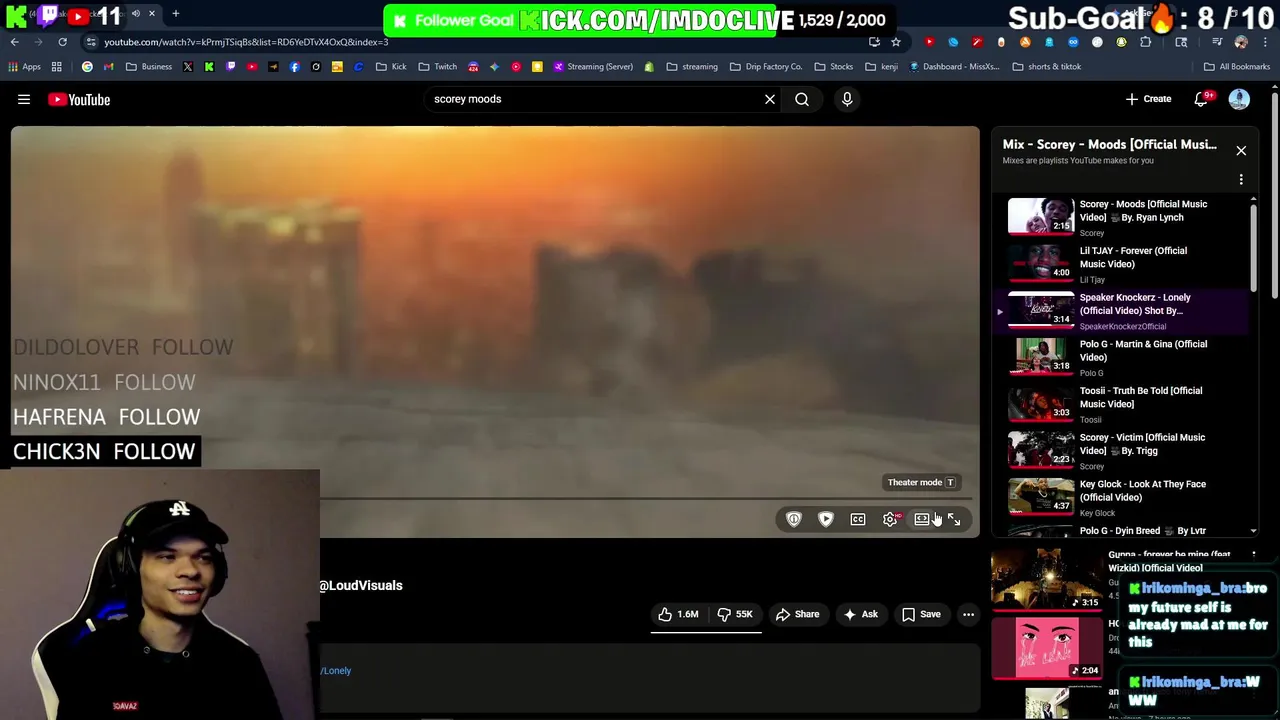1280x720 pixels.
Task: Open the Facebook bookmark icon
Action: (x=294, y=67)
